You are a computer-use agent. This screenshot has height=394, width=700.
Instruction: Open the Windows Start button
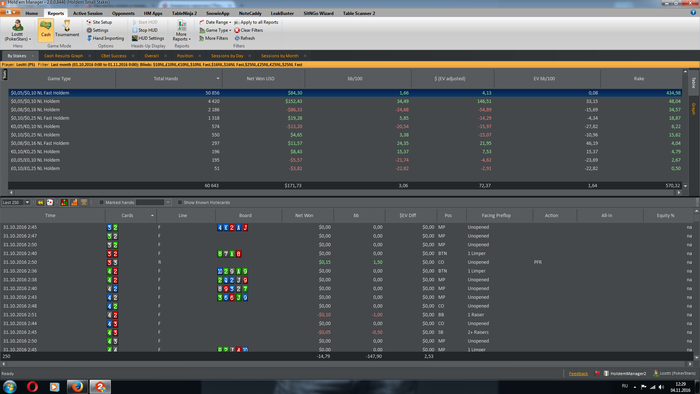10,387
